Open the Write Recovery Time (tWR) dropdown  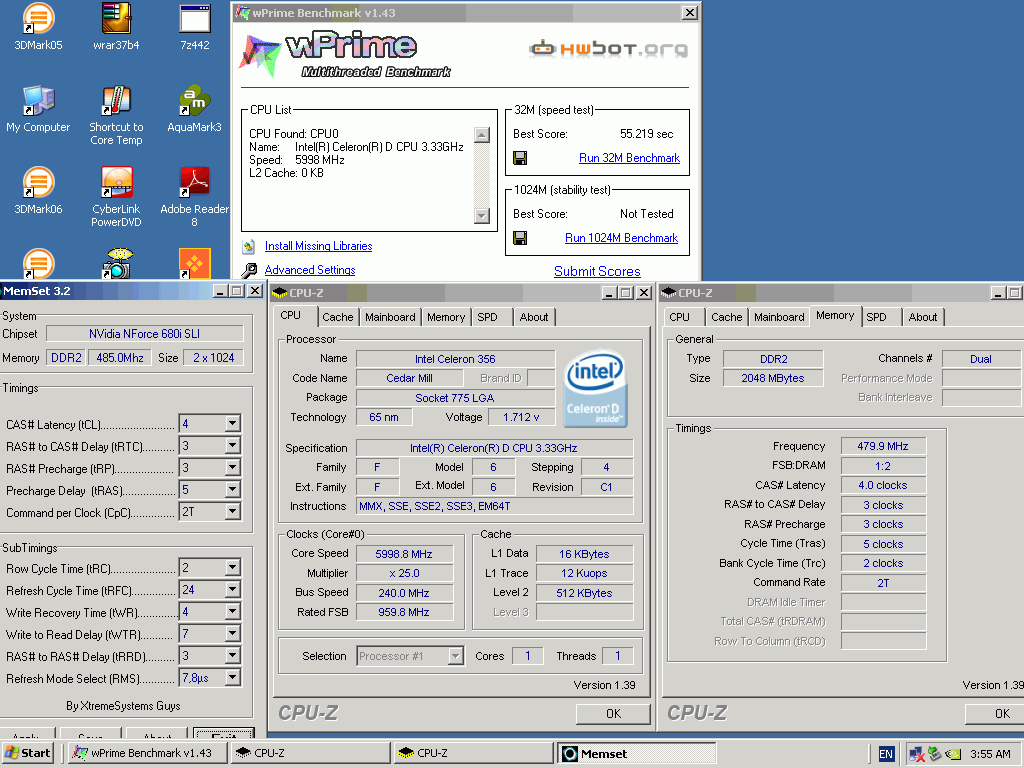pyautogui.click(x=232, y=612)
